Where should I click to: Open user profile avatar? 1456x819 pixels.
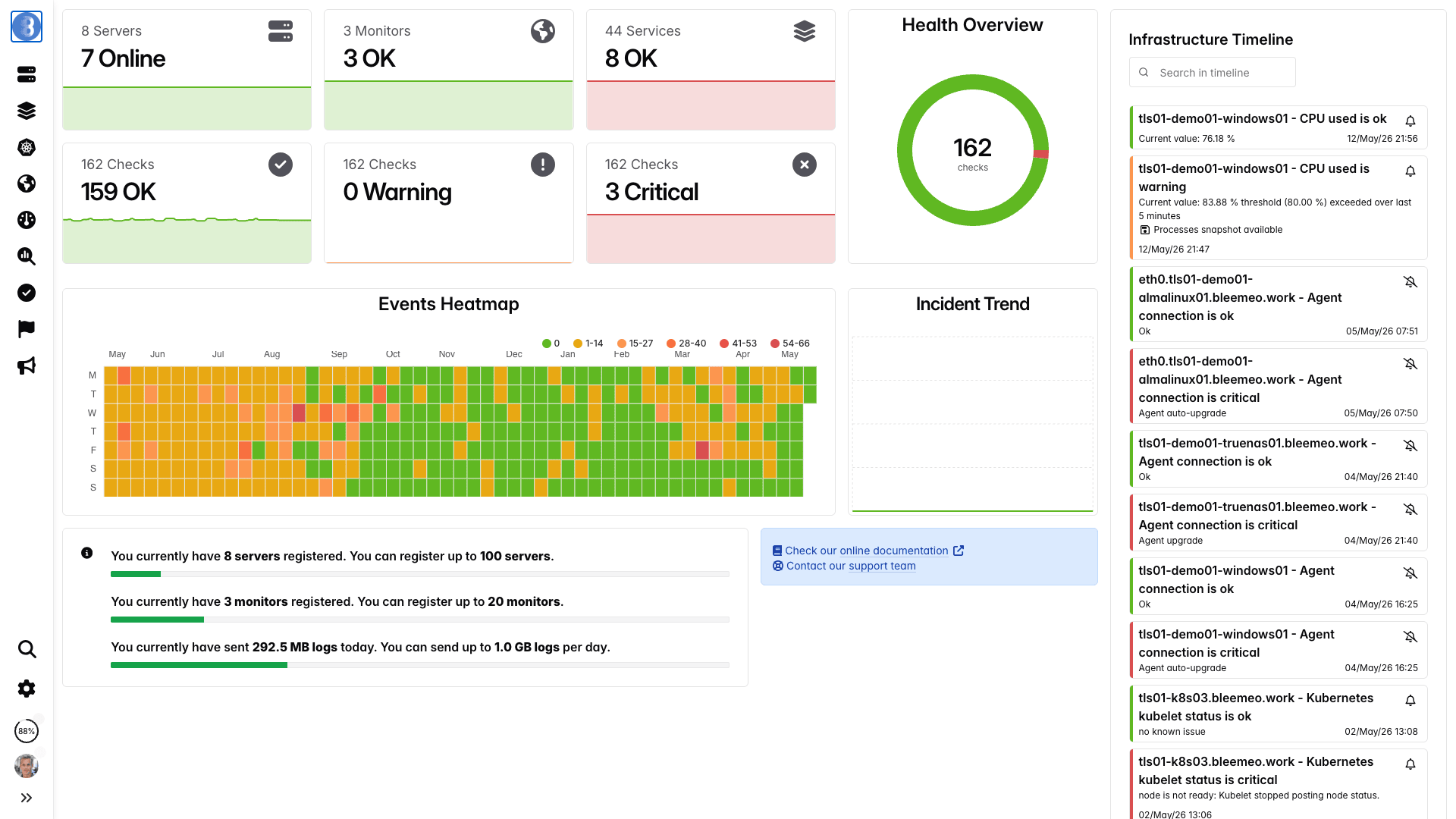point(27,766)
